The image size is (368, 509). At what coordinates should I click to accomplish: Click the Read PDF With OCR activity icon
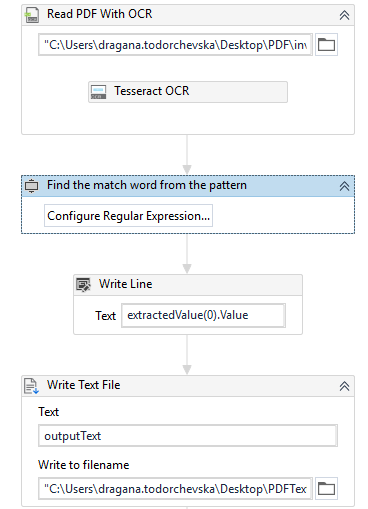pyautogui.click(x=32, y=15)
